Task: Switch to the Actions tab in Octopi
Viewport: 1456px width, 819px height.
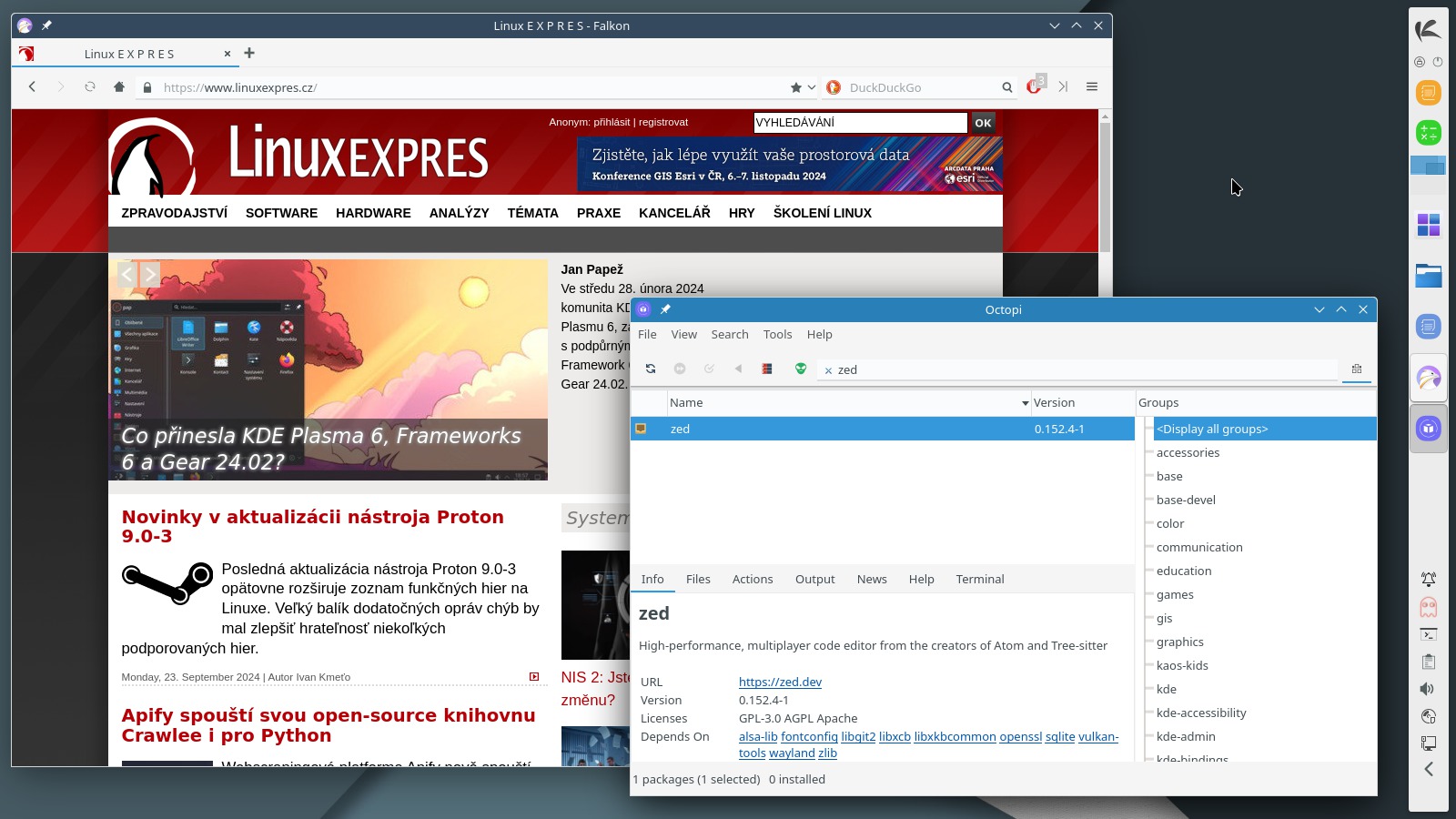Action: pyautogui.click(x=753, y=579)
